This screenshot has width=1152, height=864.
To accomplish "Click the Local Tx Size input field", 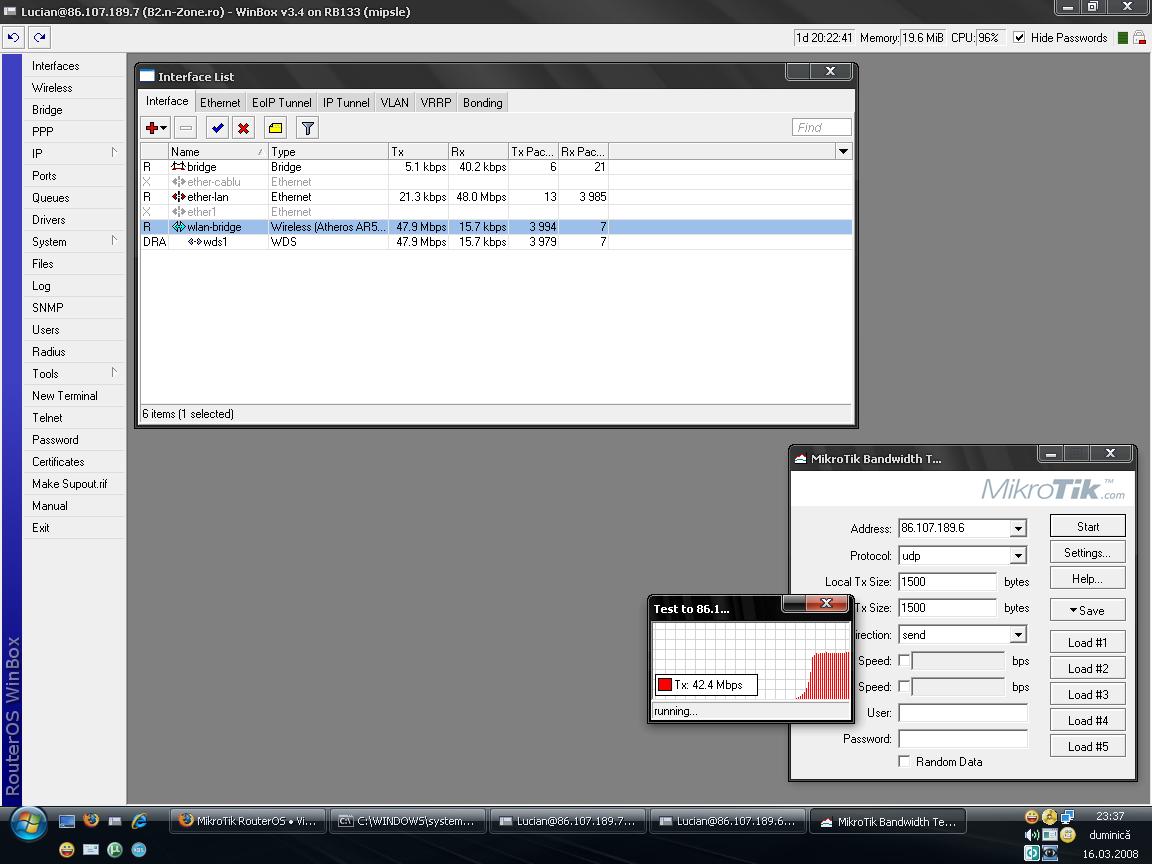I will click(947, 582).
